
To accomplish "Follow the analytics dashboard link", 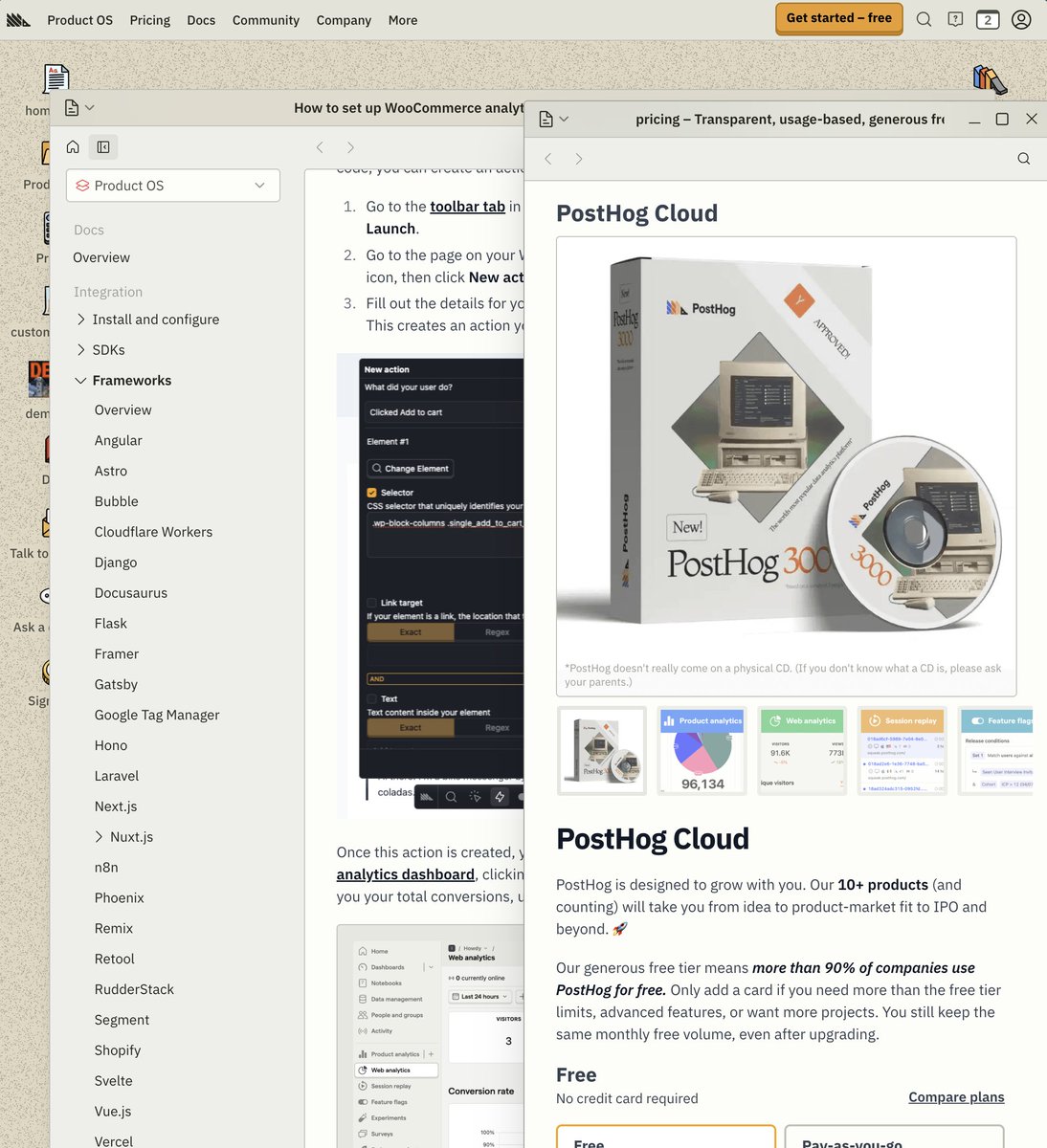I will [406, 874].
